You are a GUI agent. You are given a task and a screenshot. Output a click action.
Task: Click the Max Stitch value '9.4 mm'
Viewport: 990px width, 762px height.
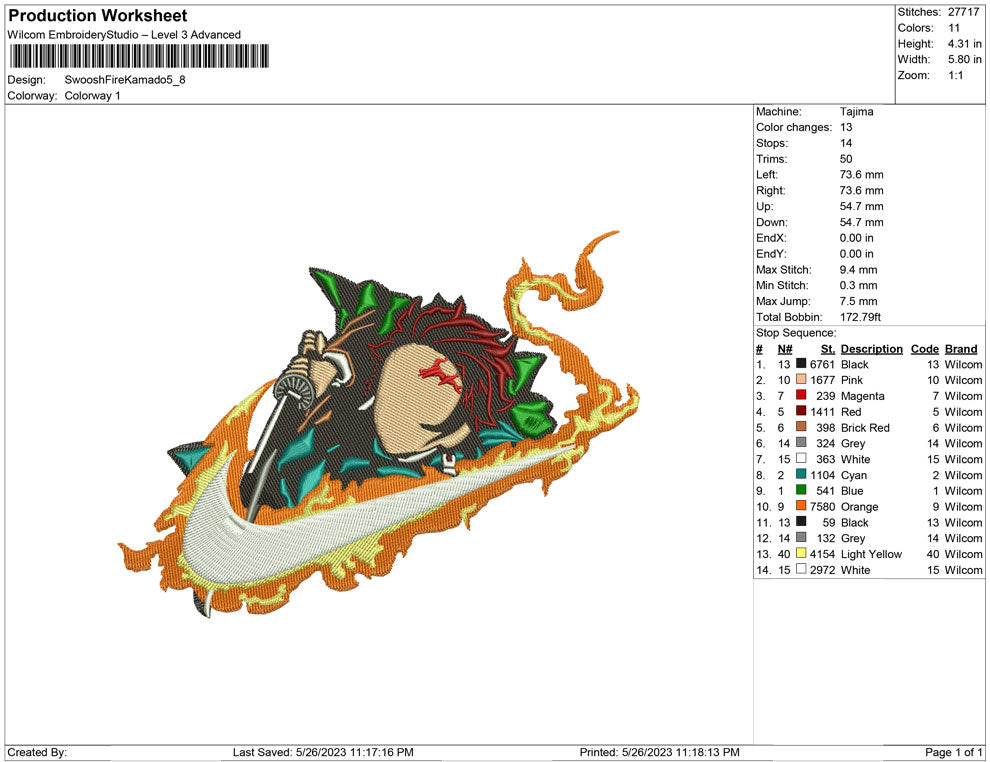[x=858, y=270]
